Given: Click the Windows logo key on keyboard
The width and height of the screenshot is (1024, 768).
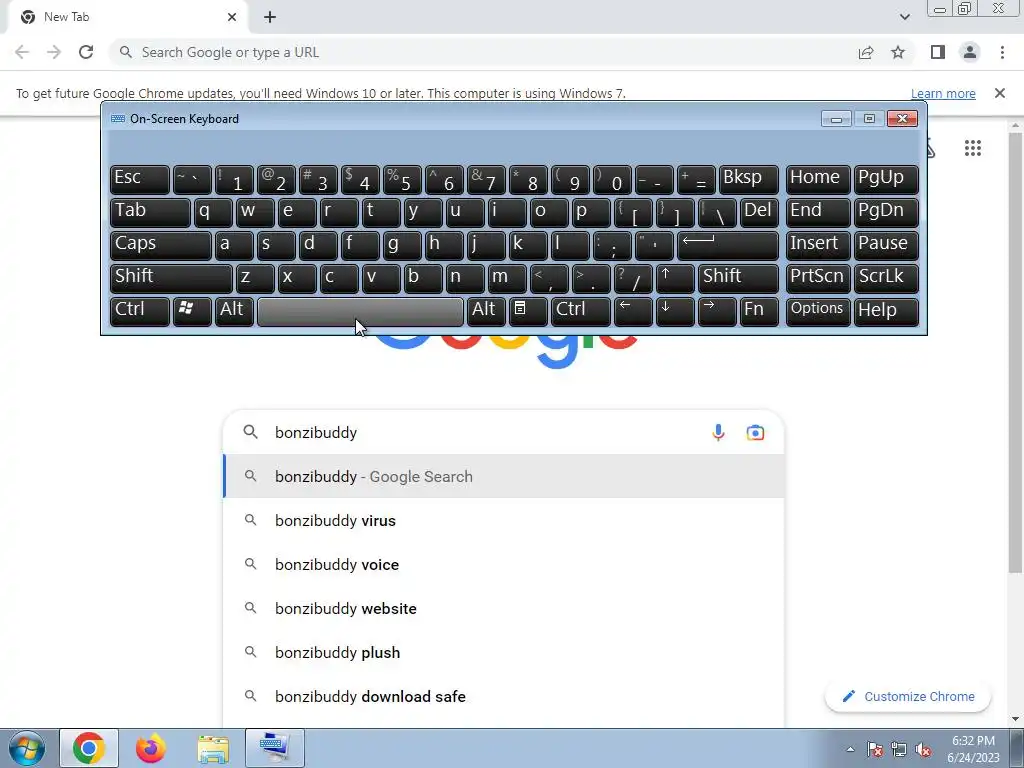Looking at the screenshot, I should coord(192,312).
